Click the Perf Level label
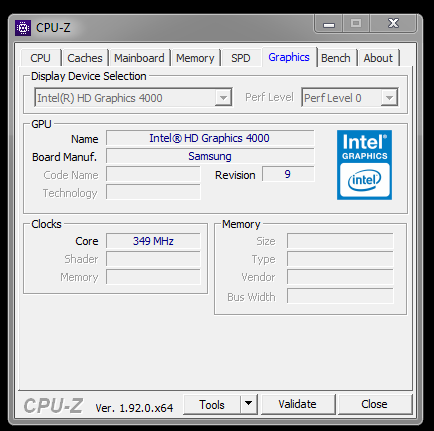Screen dimensions: 434x431 [x=269, y=97]
